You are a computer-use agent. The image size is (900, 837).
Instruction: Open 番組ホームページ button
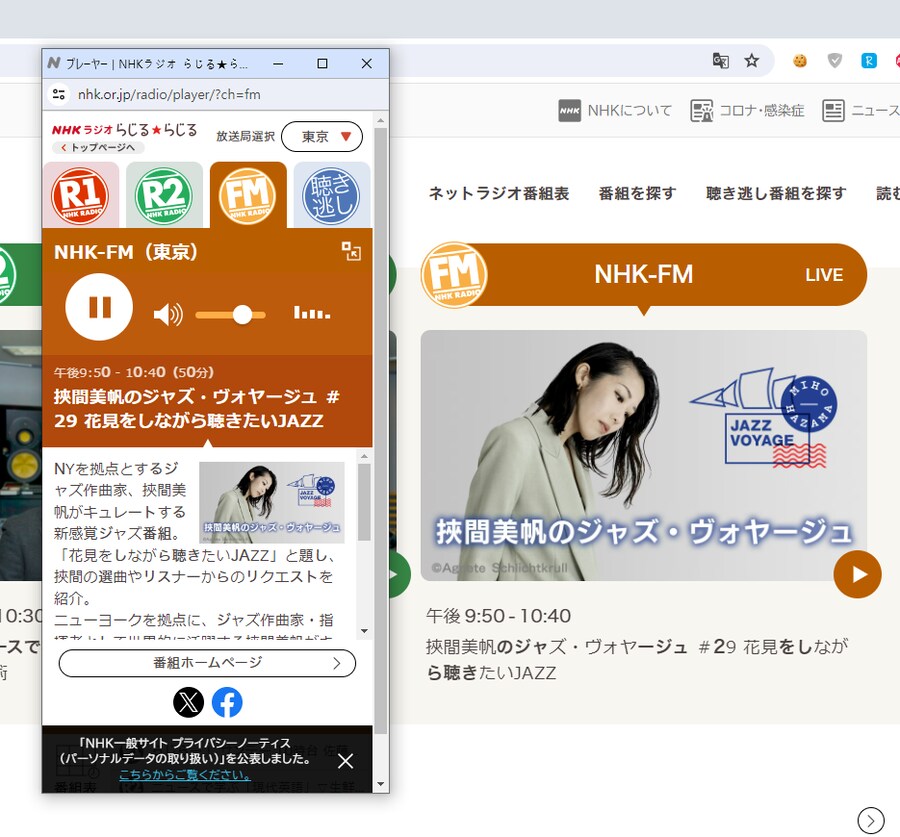click(x=207, y=663)
